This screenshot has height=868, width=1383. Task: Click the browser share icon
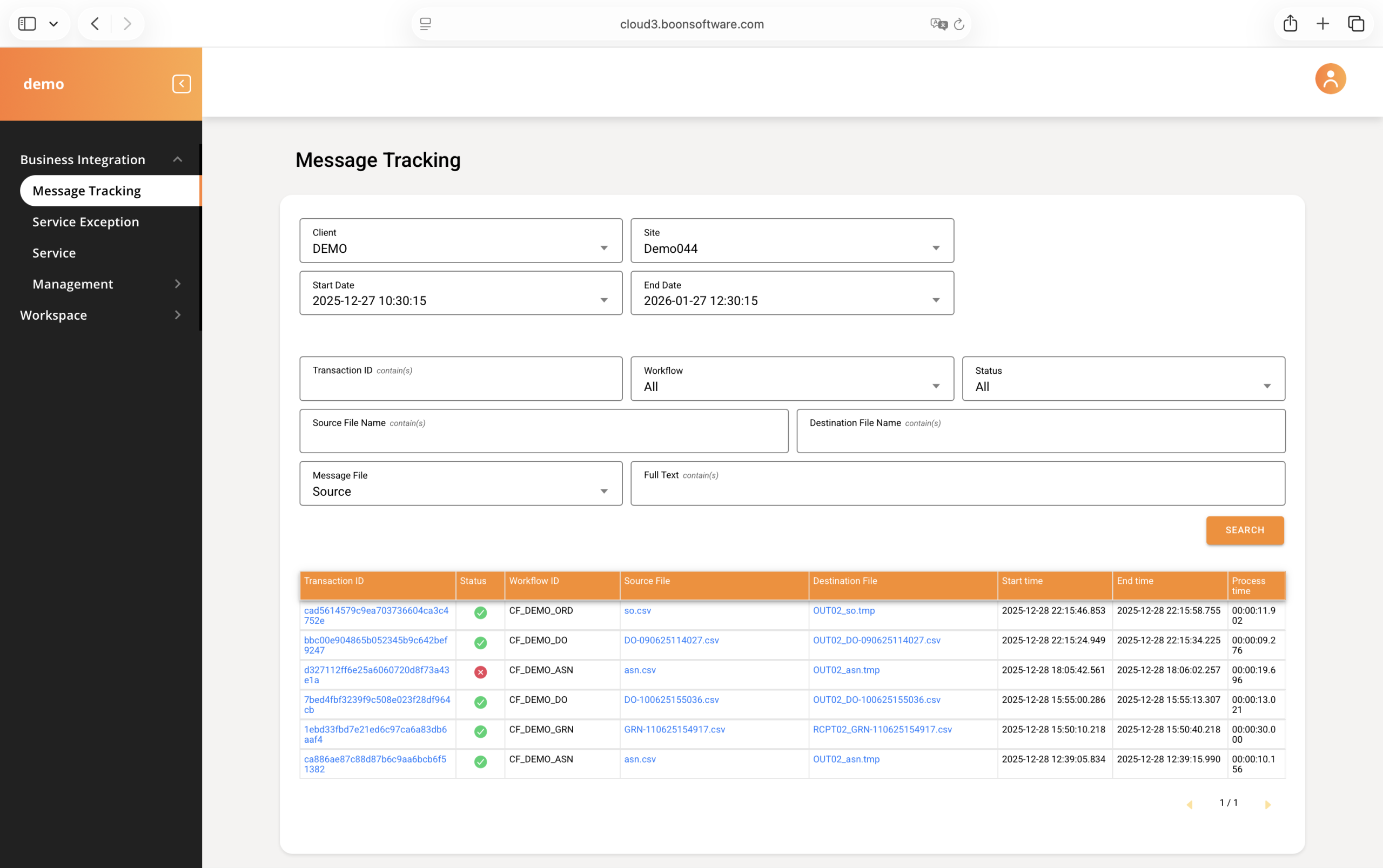pyautogui.click(x=1290, y=24)
